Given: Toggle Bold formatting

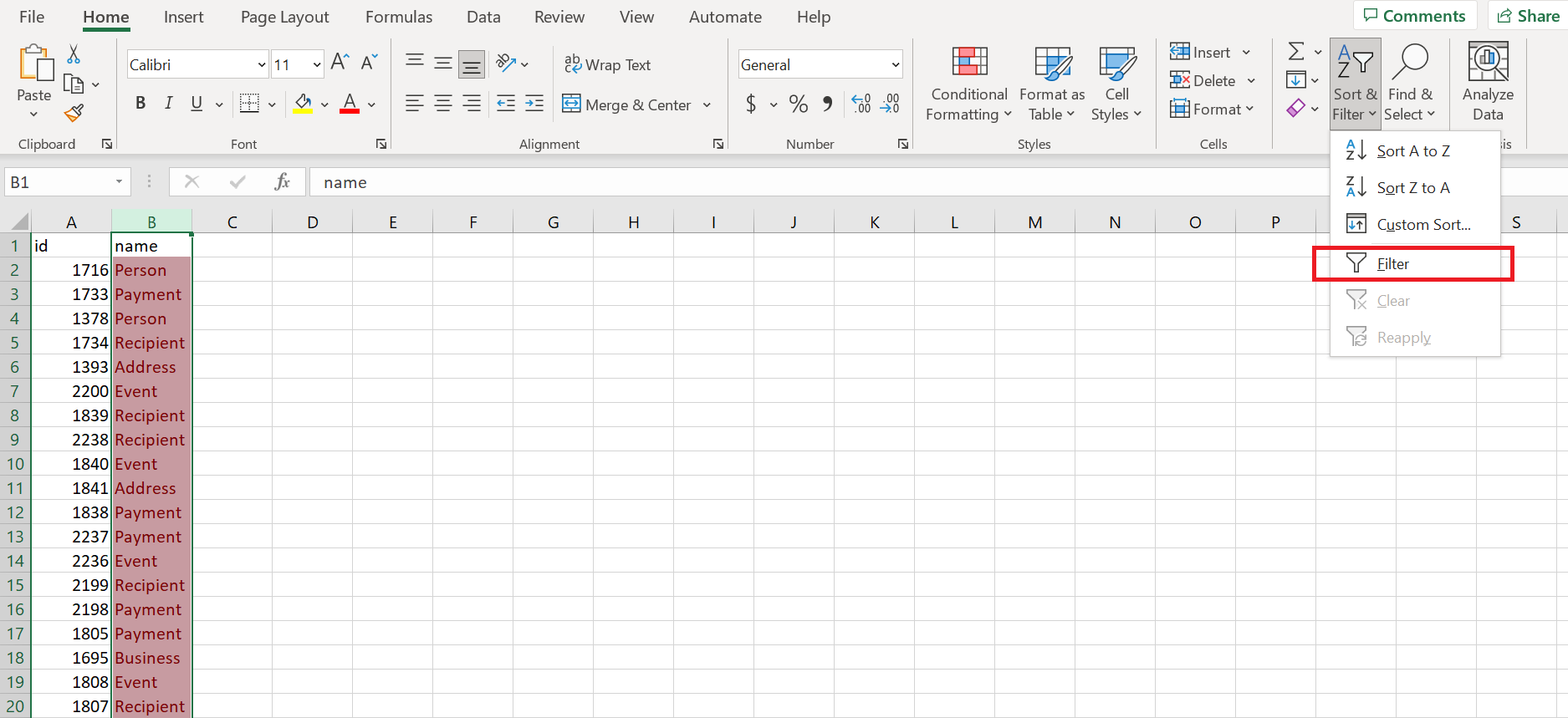Looking at the screenshot, I should point(140,104).
